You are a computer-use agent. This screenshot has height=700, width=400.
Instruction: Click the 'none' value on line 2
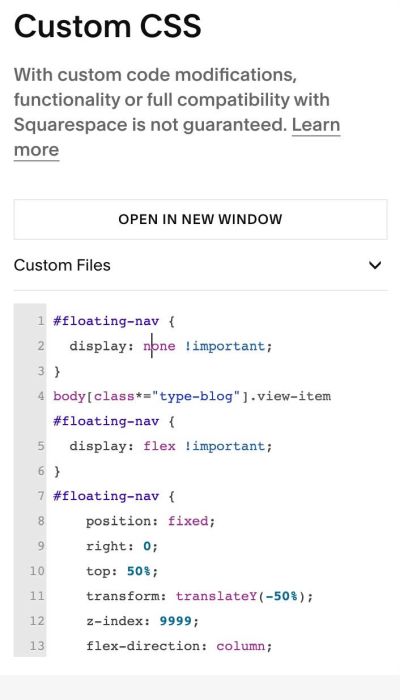(x=159, y=346)
